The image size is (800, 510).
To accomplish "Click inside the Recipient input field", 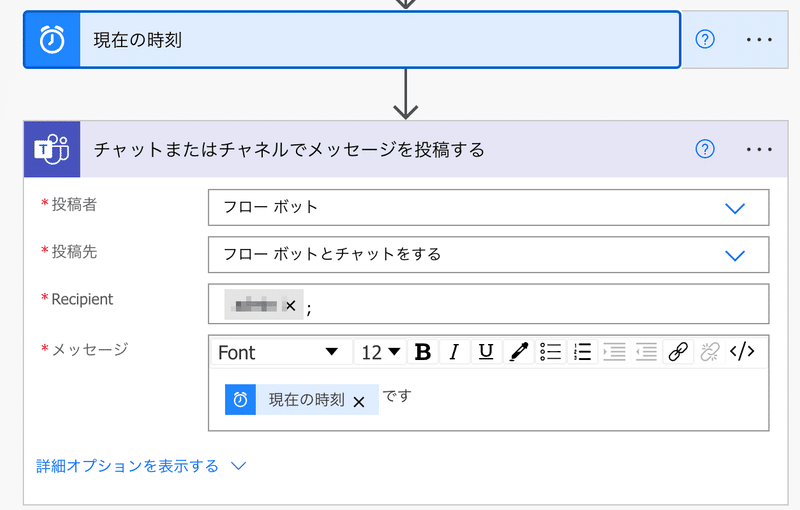I will pos(488,304).
